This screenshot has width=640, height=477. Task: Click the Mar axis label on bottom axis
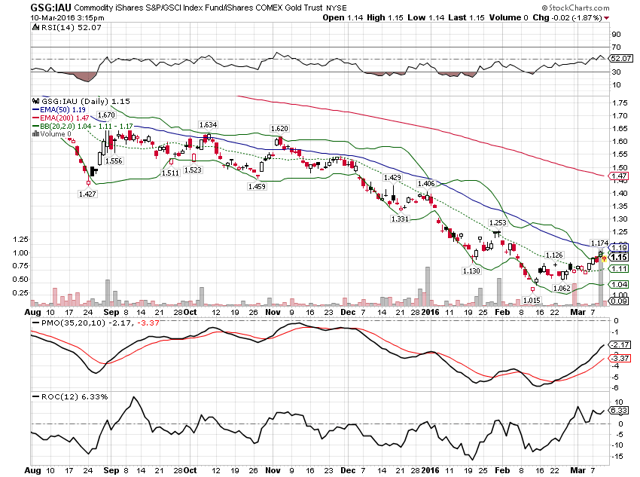tap(577, 470)
